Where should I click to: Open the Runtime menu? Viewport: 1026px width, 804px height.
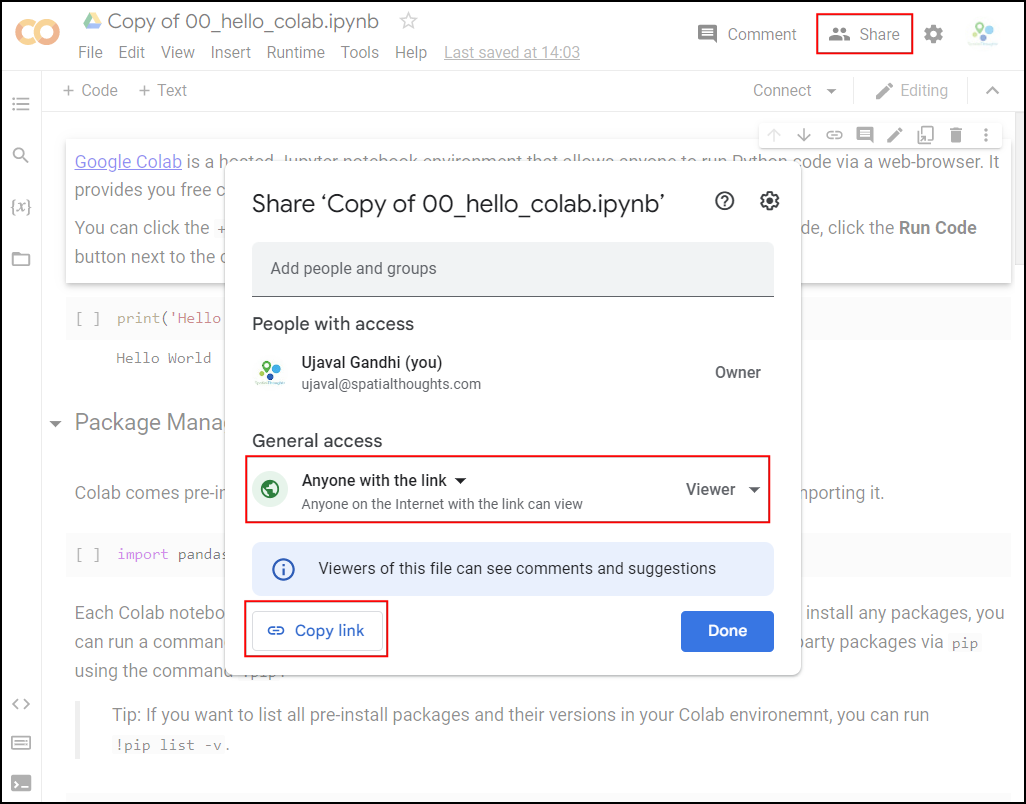(x=295, y=52)
